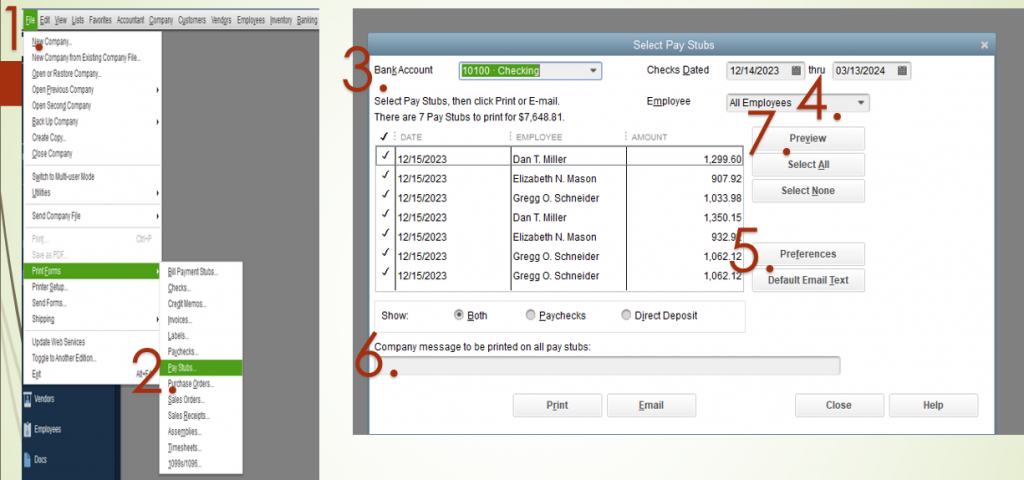Click the AMOUNT column header
1024x480 pixels.
(x=649, y=137)
